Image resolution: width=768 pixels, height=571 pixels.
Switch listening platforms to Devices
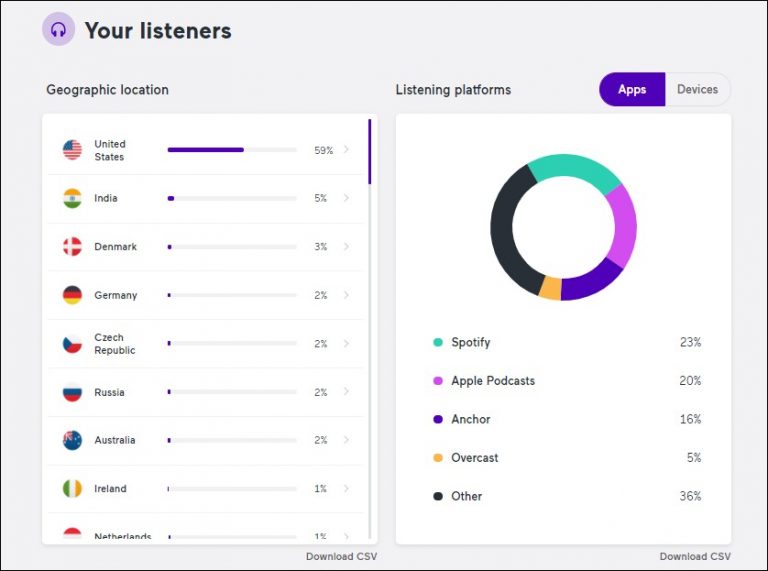click(x=697, y=90)
